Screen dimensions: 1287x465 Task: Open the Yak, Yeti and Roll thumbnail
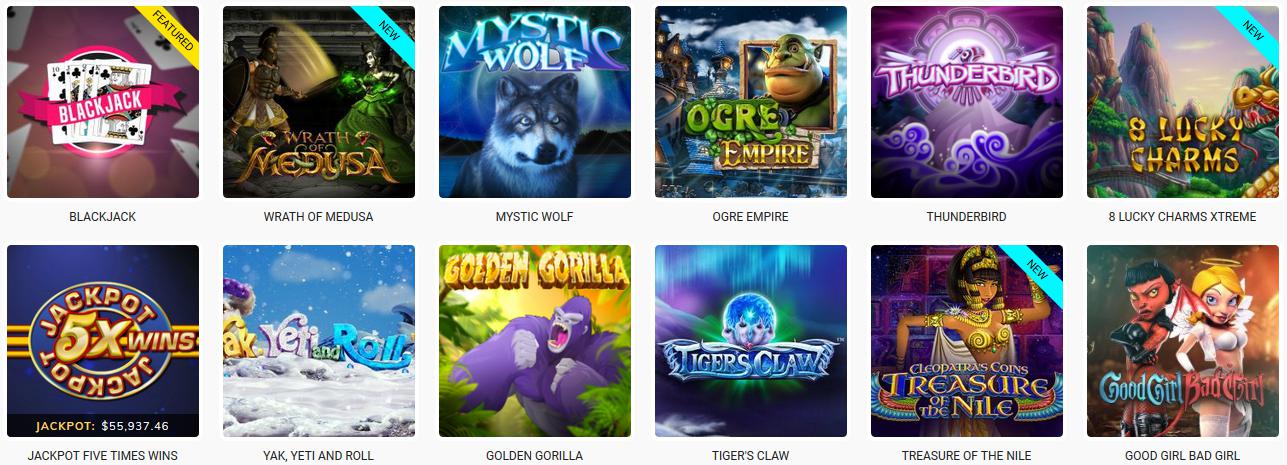(319, 341)
